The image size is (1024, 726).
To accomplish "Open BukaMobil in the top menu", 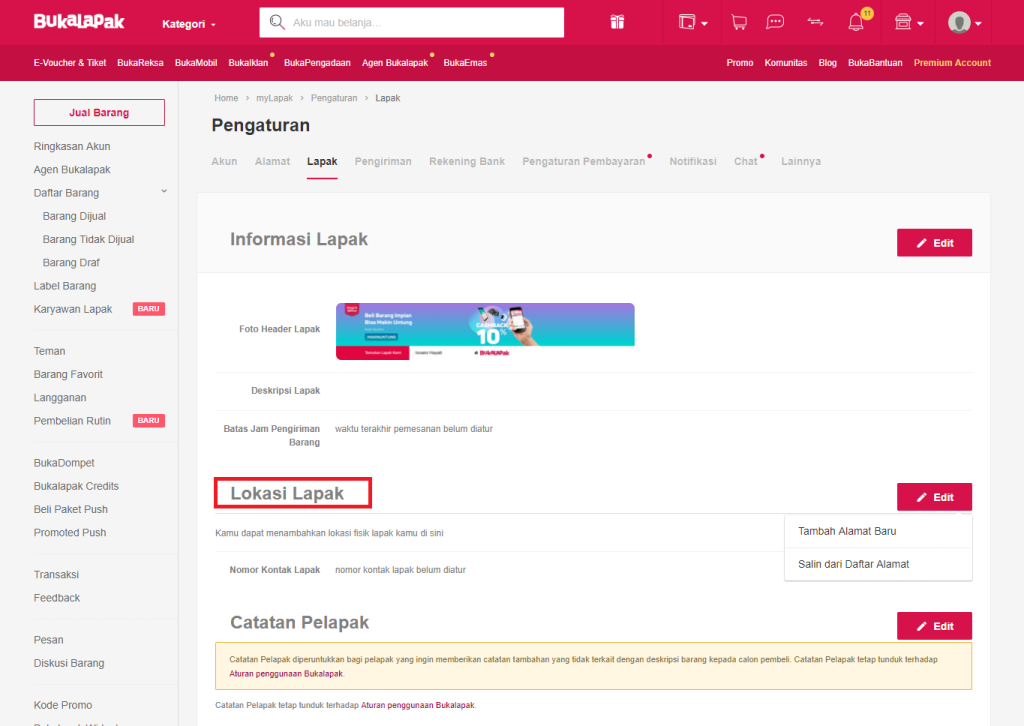I will click(196, 63).
